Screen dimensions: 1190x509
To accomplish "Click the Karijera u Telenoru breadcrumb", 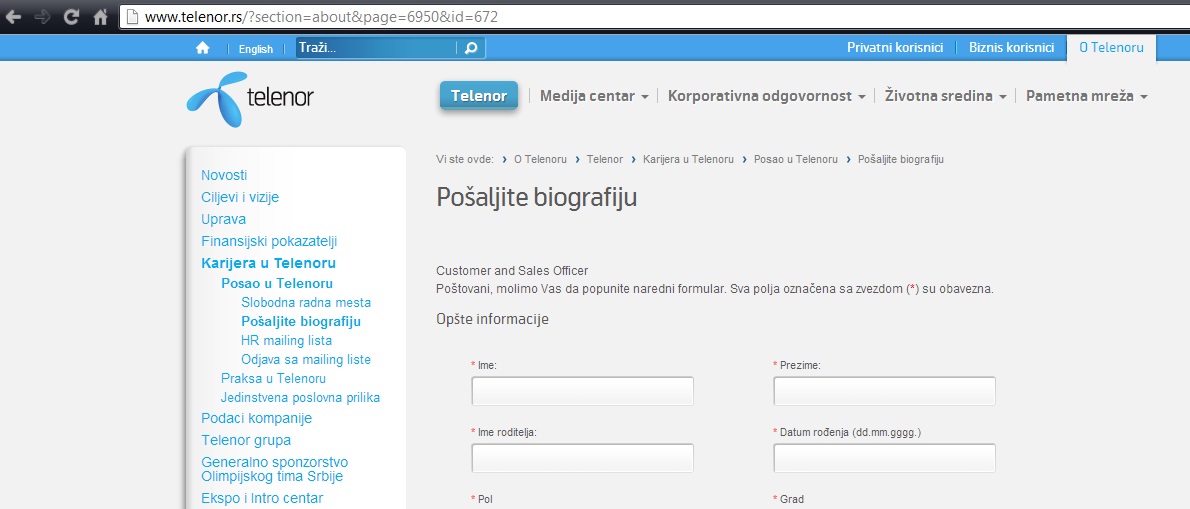I will point(688,159).
